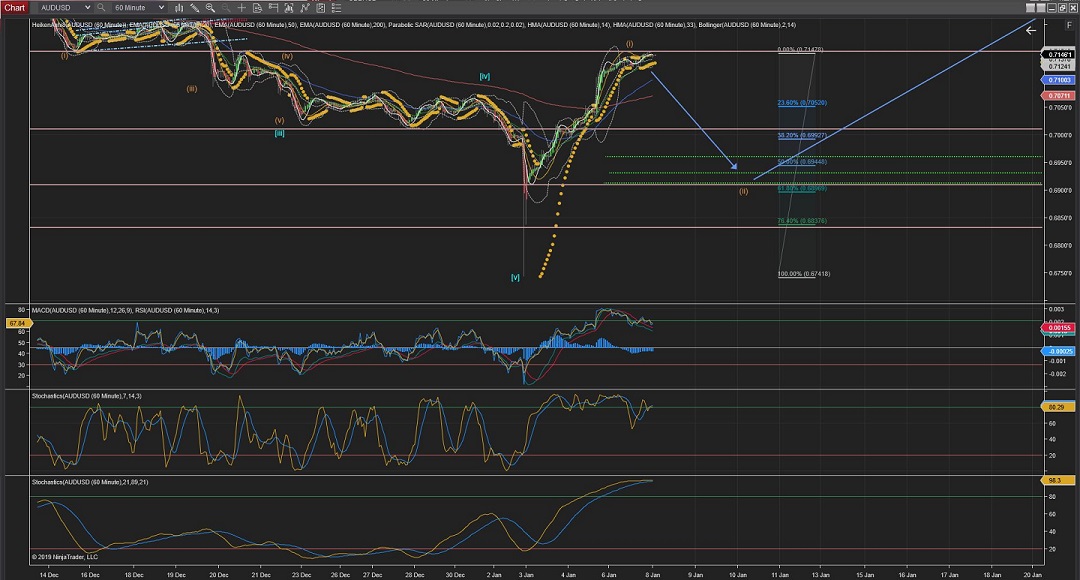Click the zoom out magnifier icon
1080x580 pixels.
click(226, 8)
